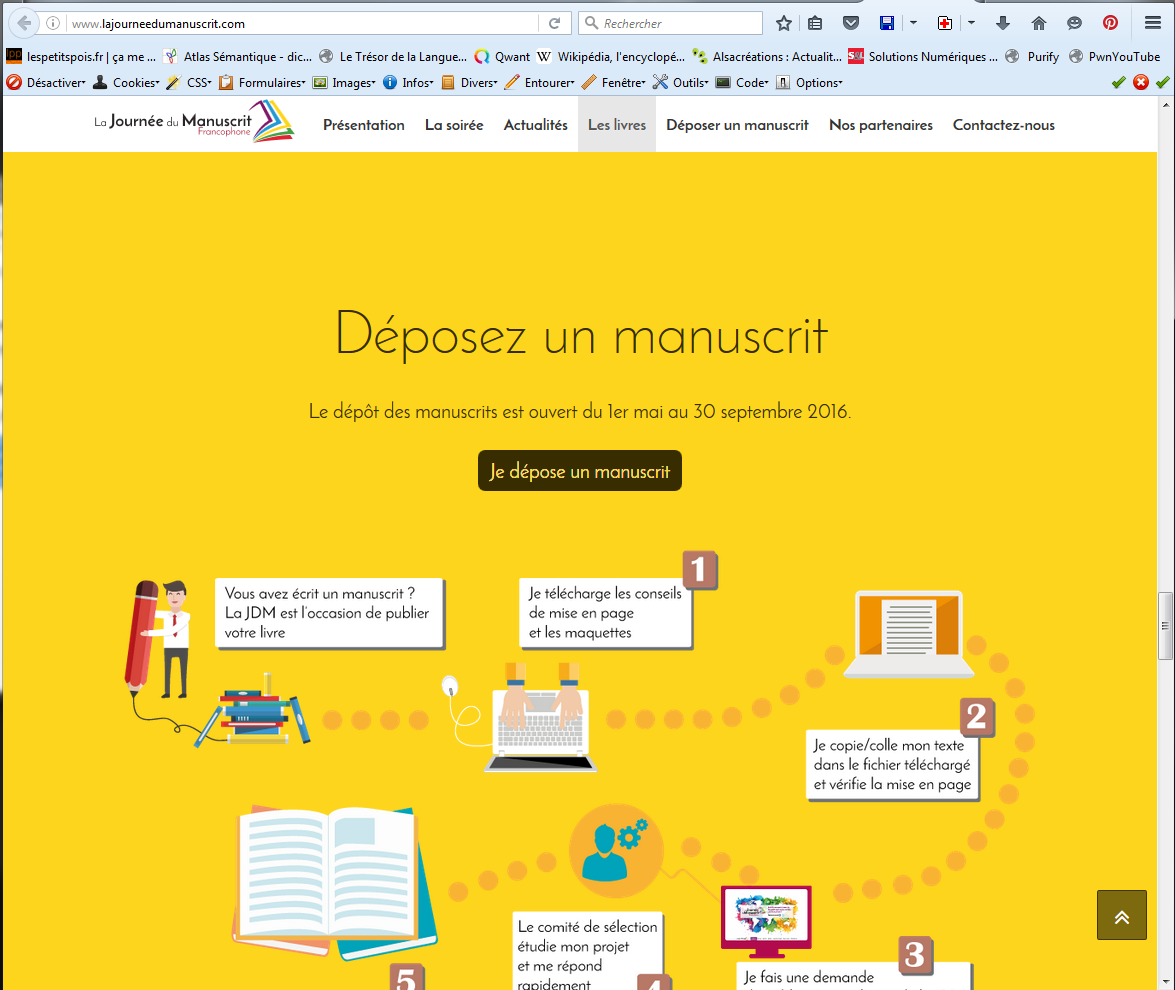Screen dimensions: 1175x990
Task: Open the Les livres menu item
Action: (616, 125)
